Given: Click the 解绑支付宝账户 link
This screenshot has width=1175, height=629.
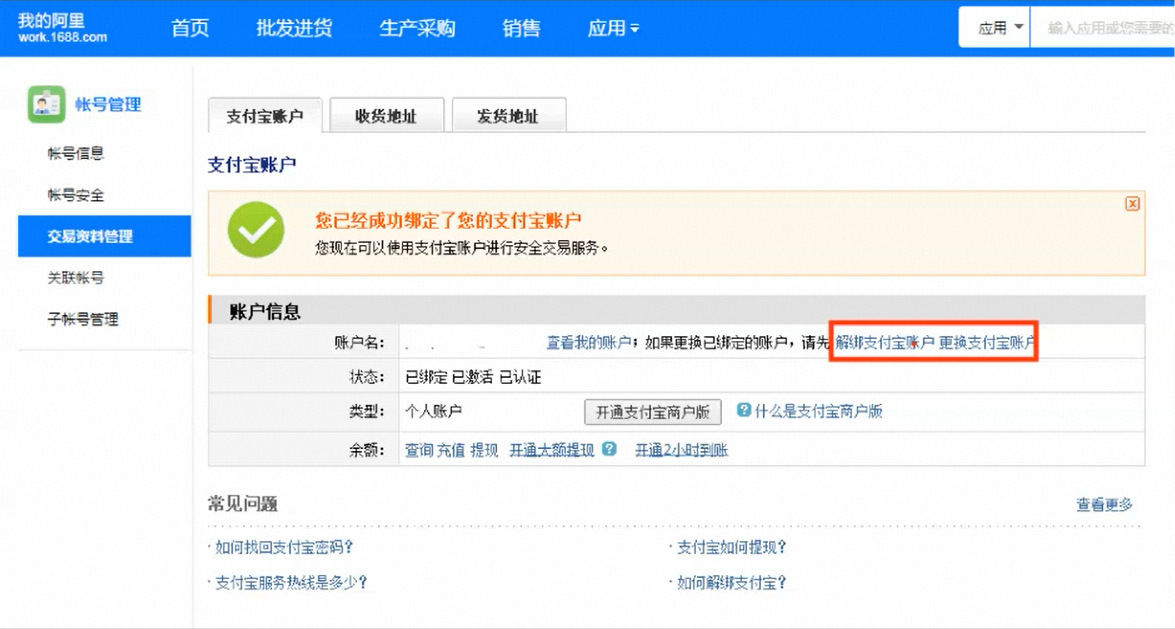Looking at the screenshot, I should coord(885,342).
